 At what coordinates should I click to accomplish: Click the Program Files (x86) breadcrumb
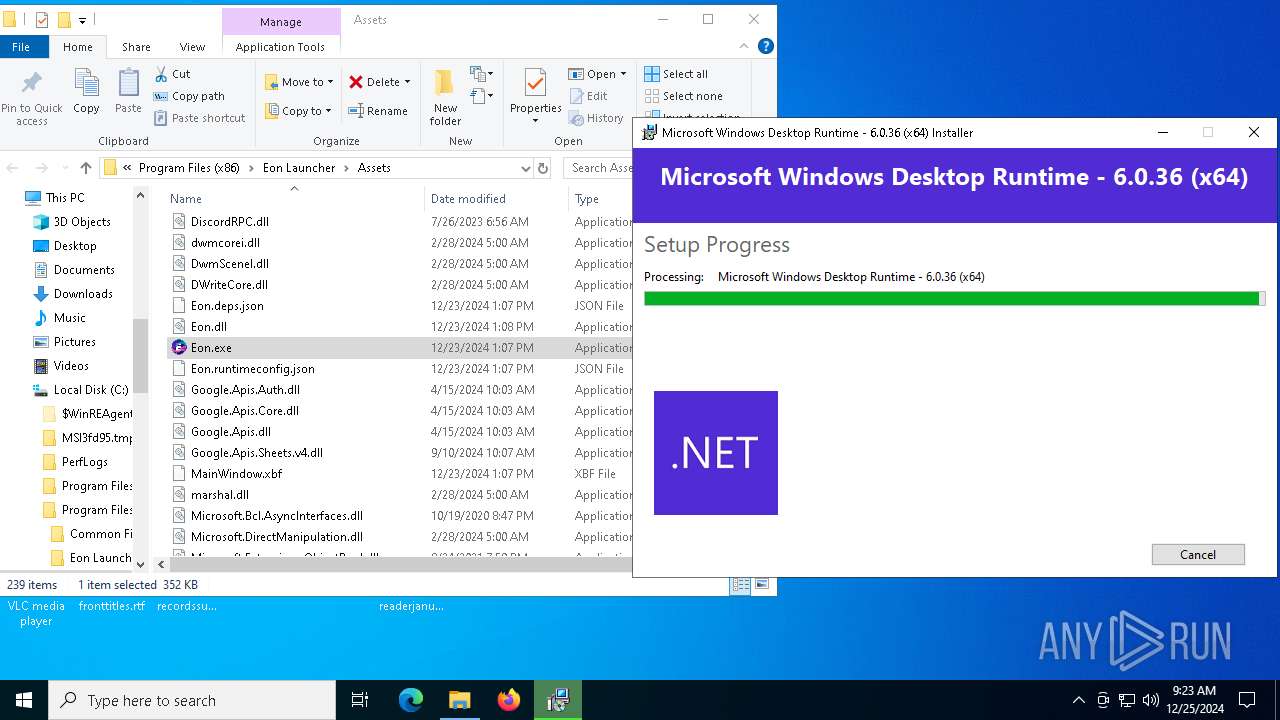[x=189, y=168]
